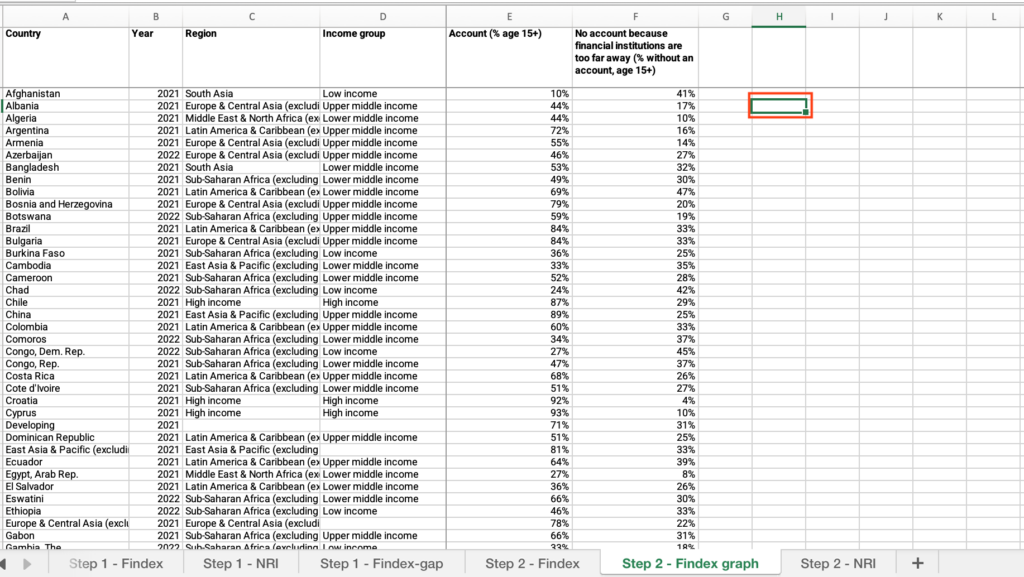
Task: Click the highlighted column H header
Action: tap(779, 17)
